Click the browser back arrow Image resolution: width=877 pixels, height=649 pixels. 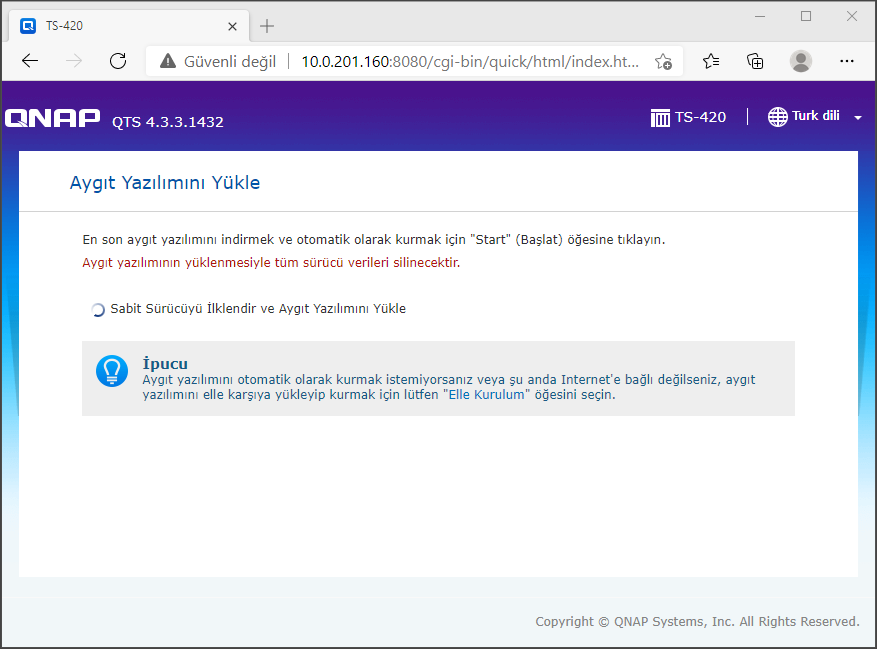tap(30, 61)
